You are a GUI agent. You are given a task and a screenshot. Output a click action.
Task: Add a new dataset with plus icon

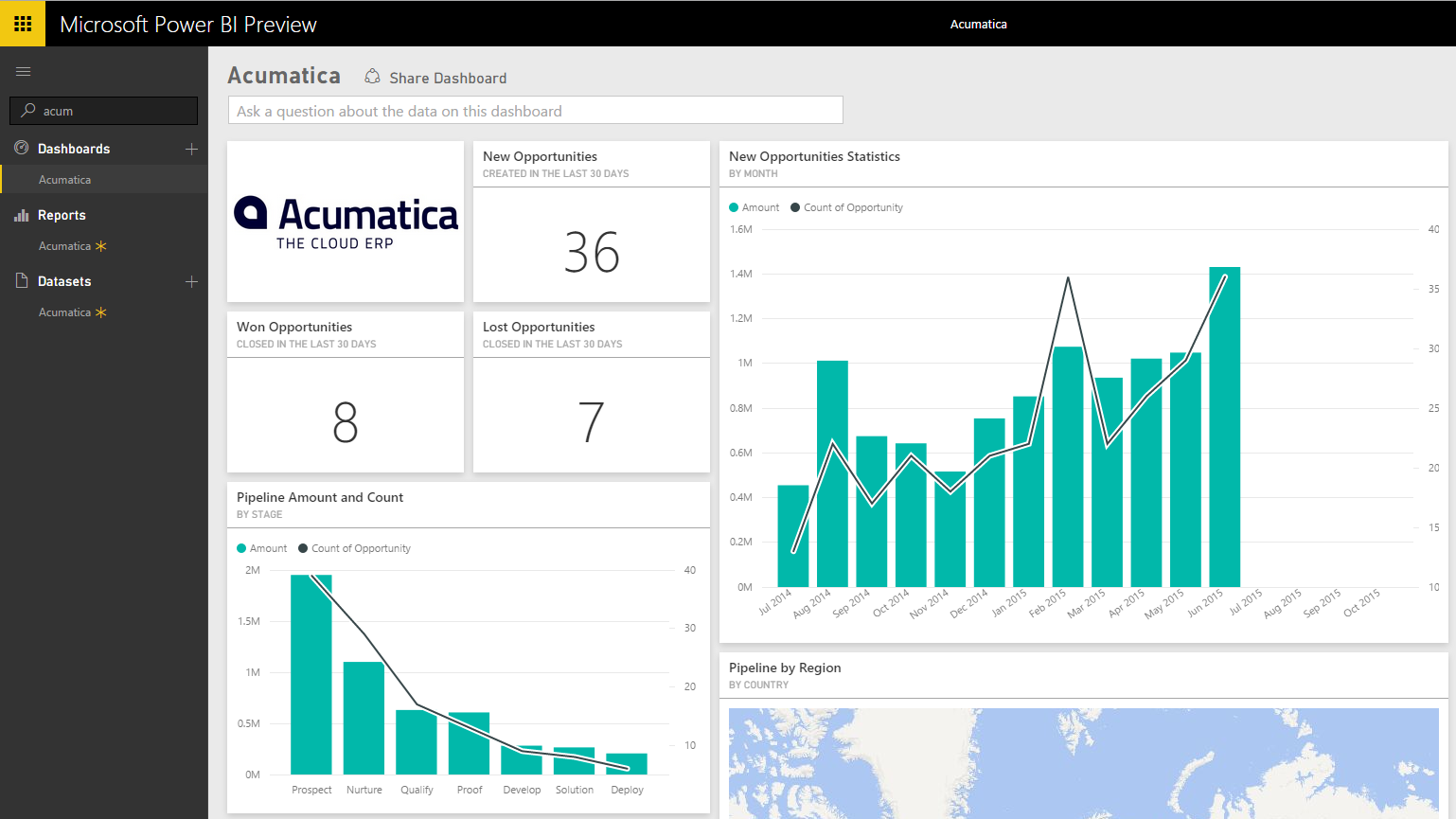[x=191, y=281]
